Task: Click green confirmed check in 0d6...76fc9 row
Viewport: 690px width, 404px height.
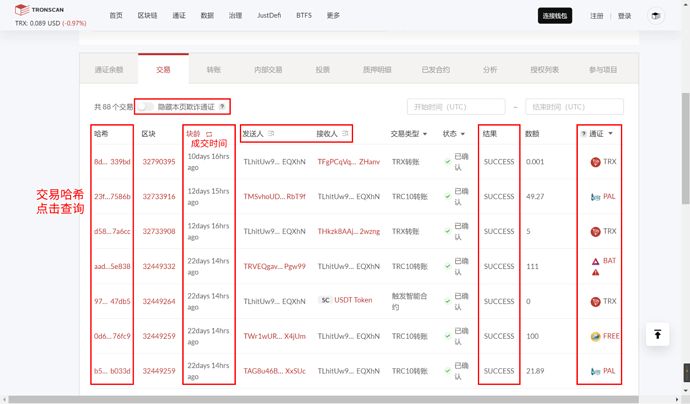Action: 448,336
